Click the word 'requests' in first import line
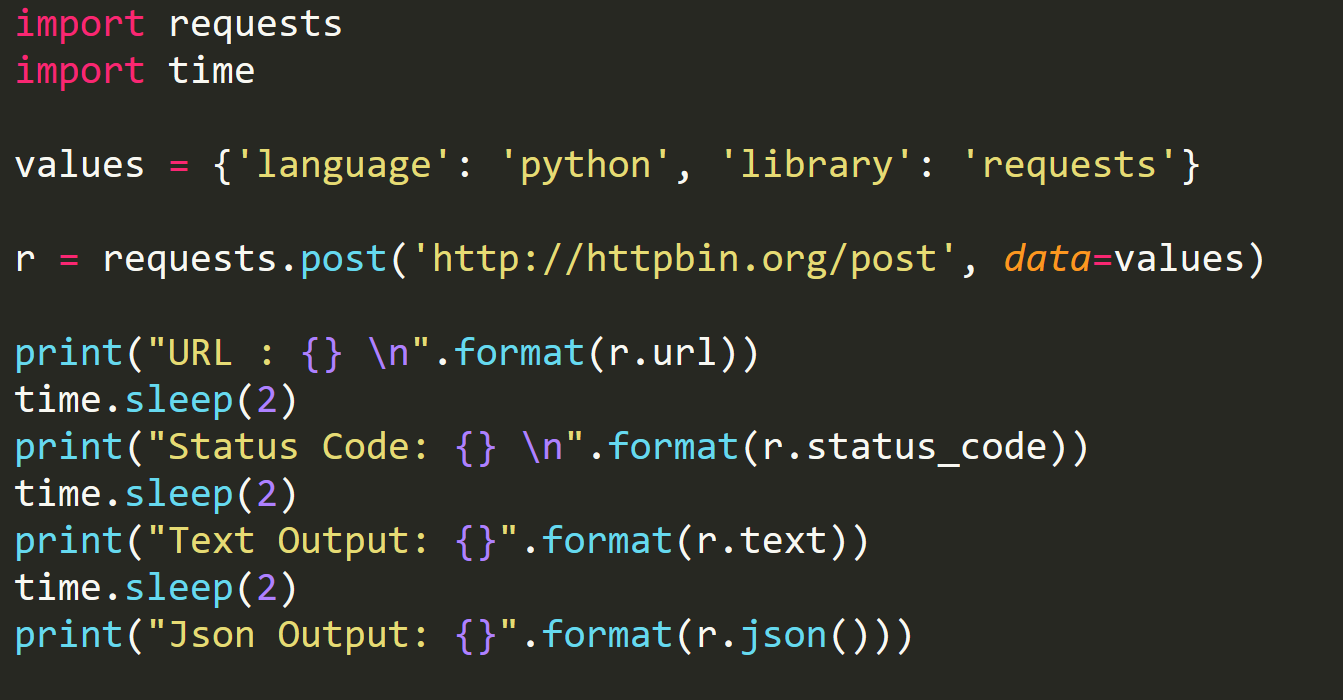Viewport: 1343px width, 700px height. [x=255, y=24]
